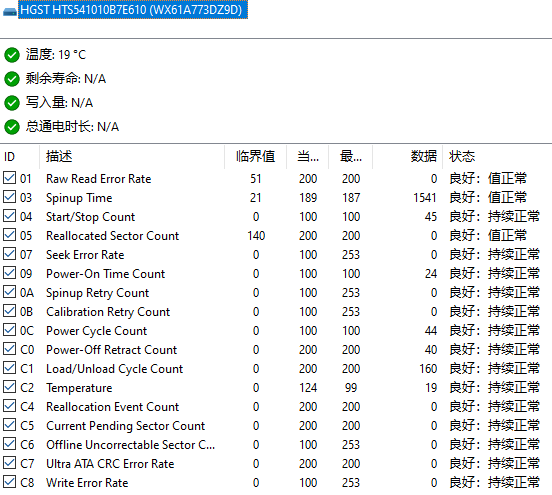Toggle checkbox for C2 Temperature
This screenshot has width=552, height=495.
[10, 387]
